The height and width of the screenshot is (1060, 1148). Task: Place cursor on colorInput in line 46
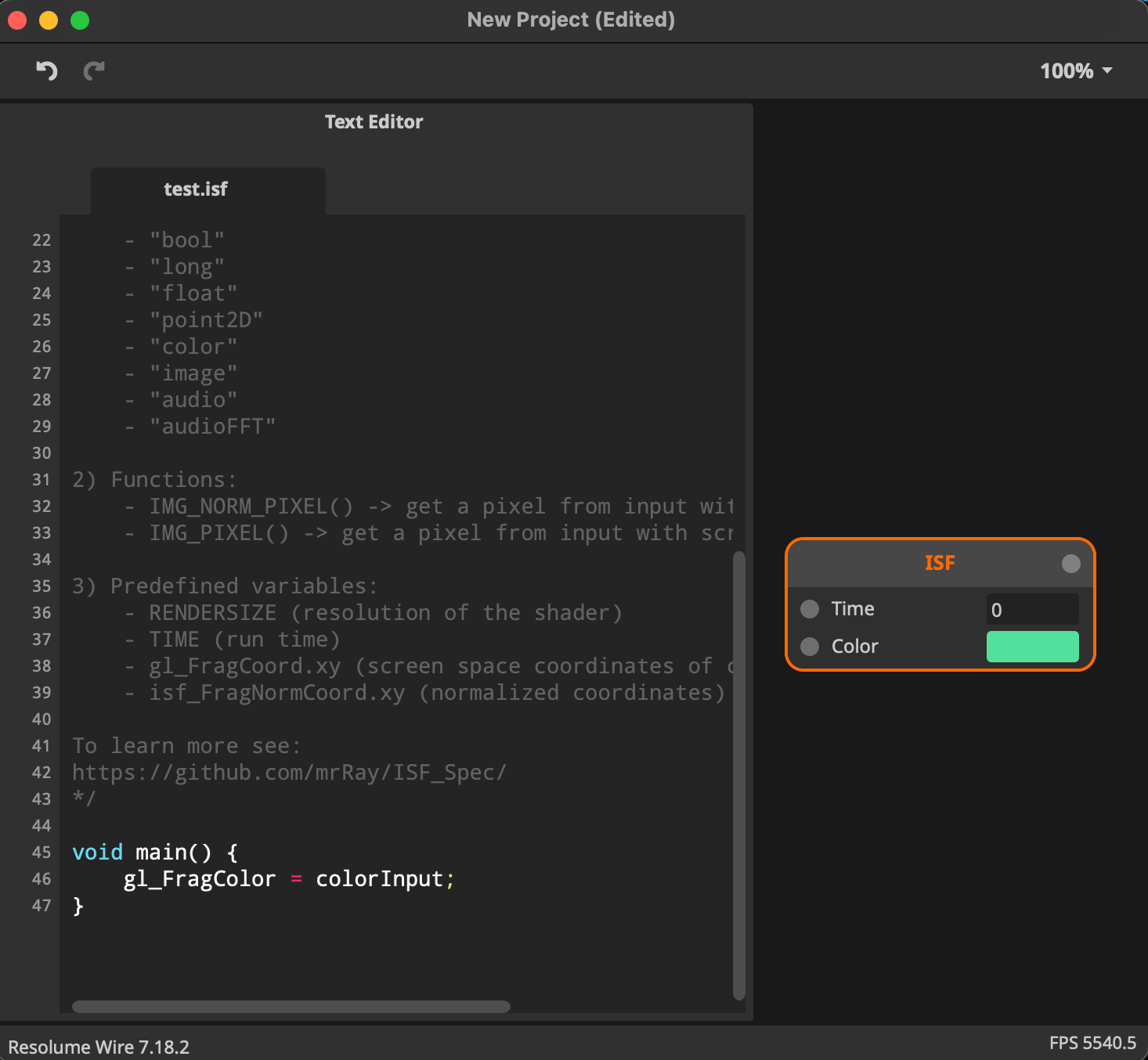point(379,879)
